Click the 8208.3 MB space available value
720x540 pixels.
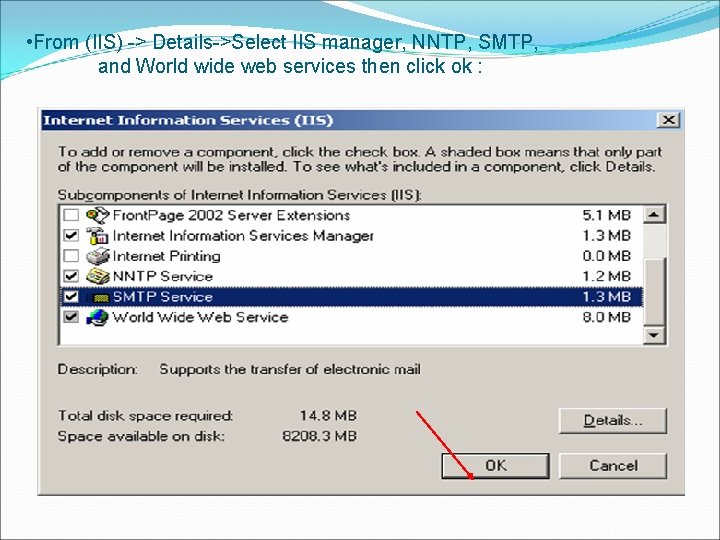[x=319, y=436]
